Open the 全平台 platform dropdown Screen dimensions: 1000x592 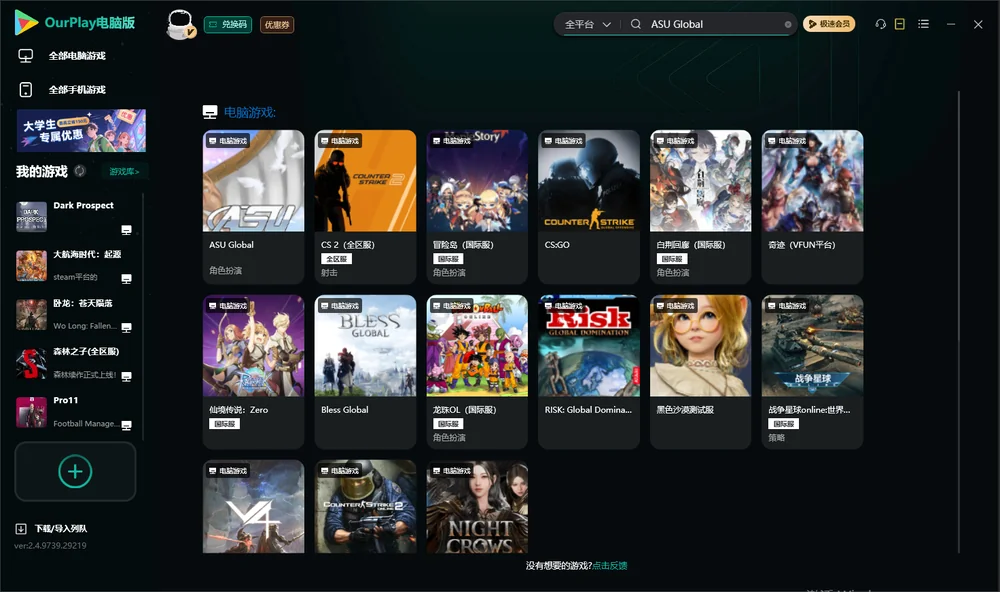[587, 24]
